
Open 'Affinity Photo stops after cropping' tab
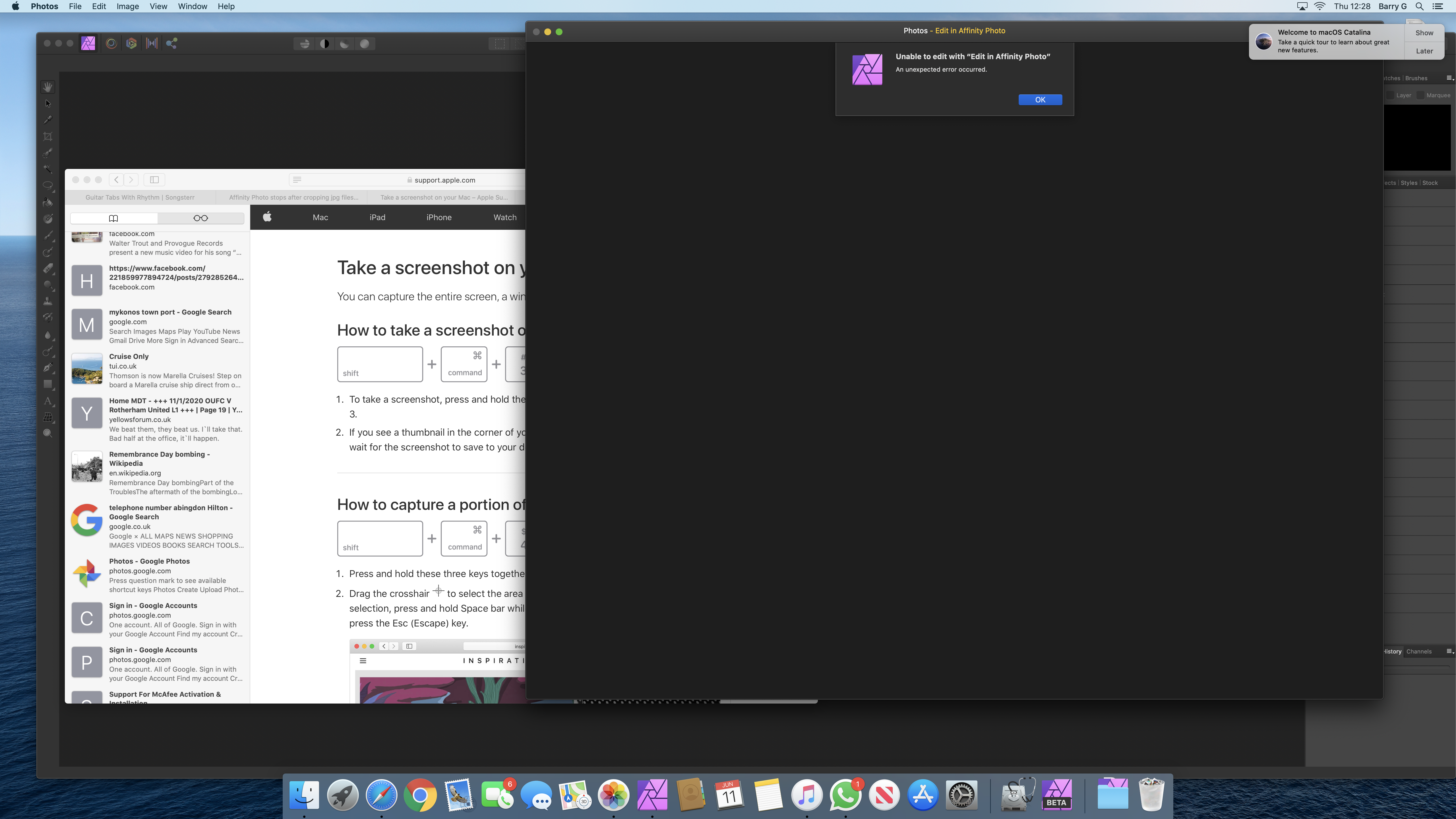pyautogui.click(x=293, y=197)
